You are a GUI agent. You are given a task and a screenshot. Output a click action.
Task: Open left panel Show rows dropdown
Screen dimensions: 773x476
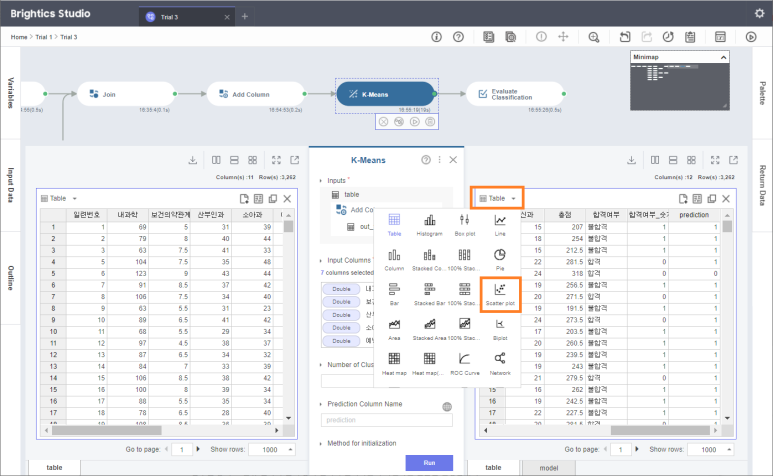click(x=272, y=449)
